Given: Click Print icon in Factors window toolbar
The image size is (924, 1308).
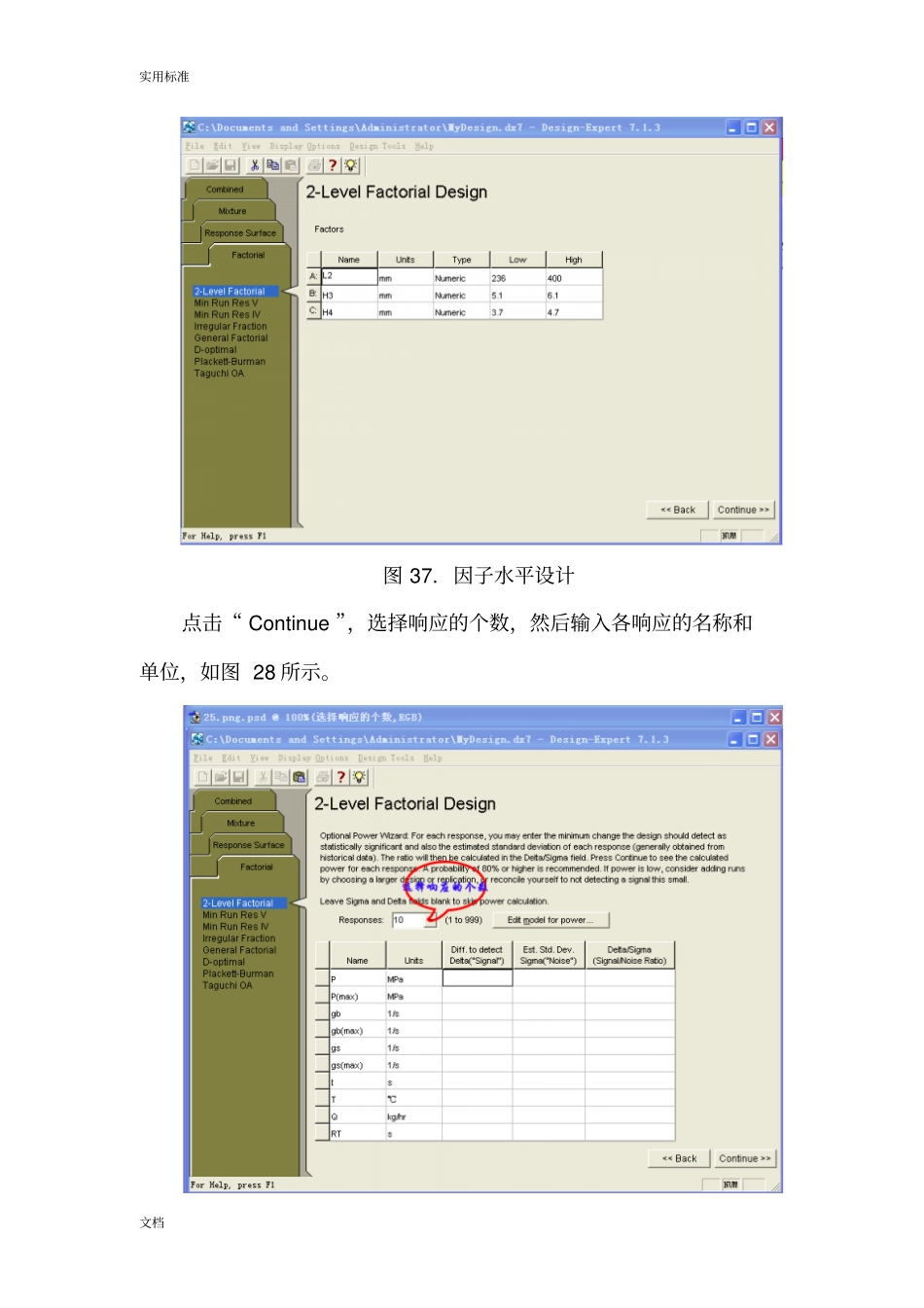Looking at the screenshot, I should (314, 165).
